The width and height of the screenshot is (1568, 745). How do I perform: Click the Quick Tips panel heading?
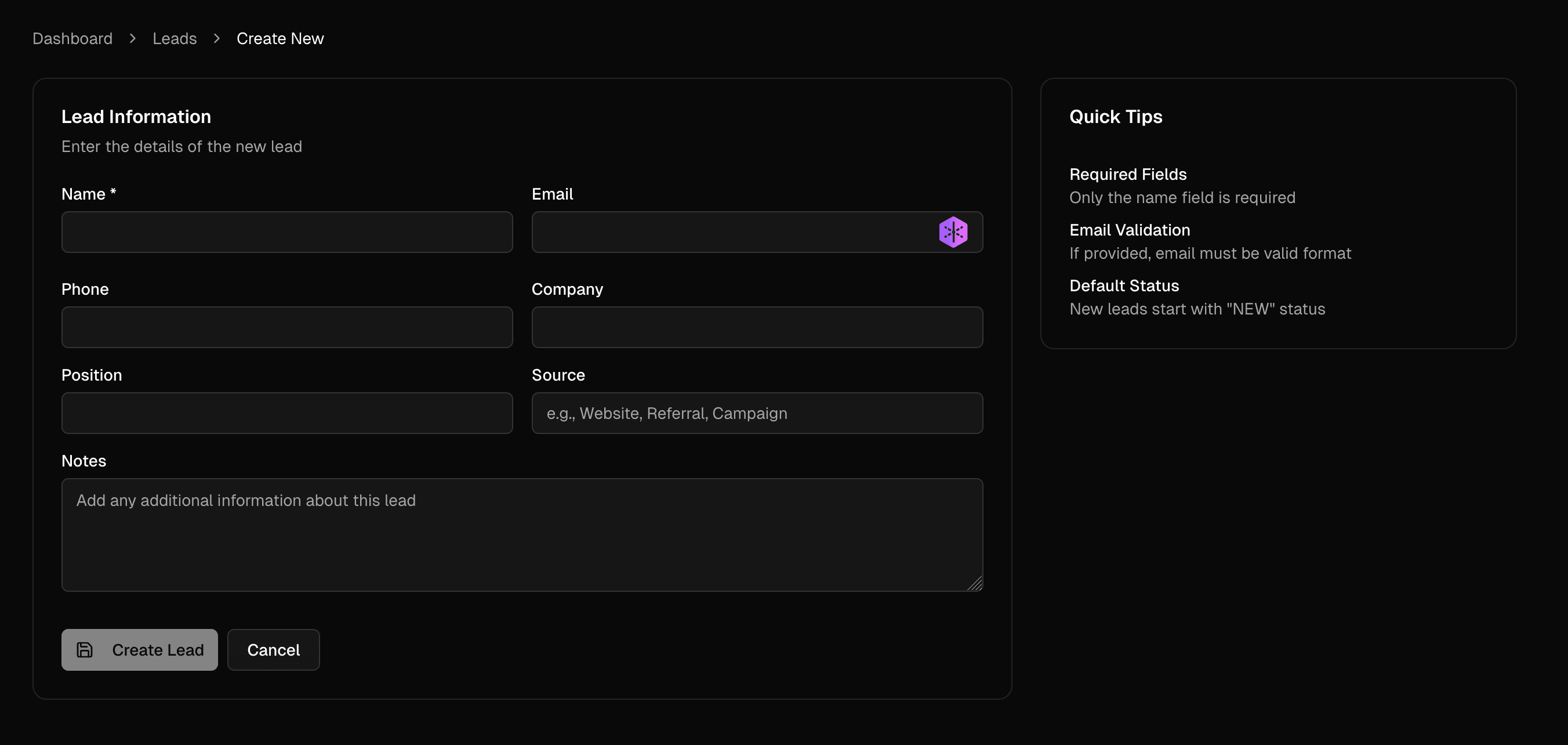(x=1116, y=117)
